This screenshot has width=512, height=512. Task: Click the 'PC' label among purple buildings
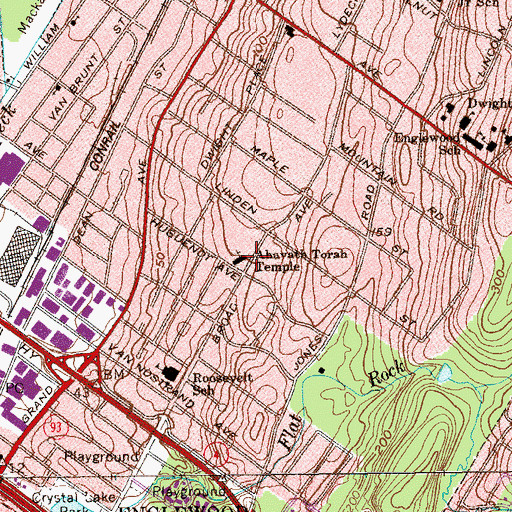pos(15,389)
